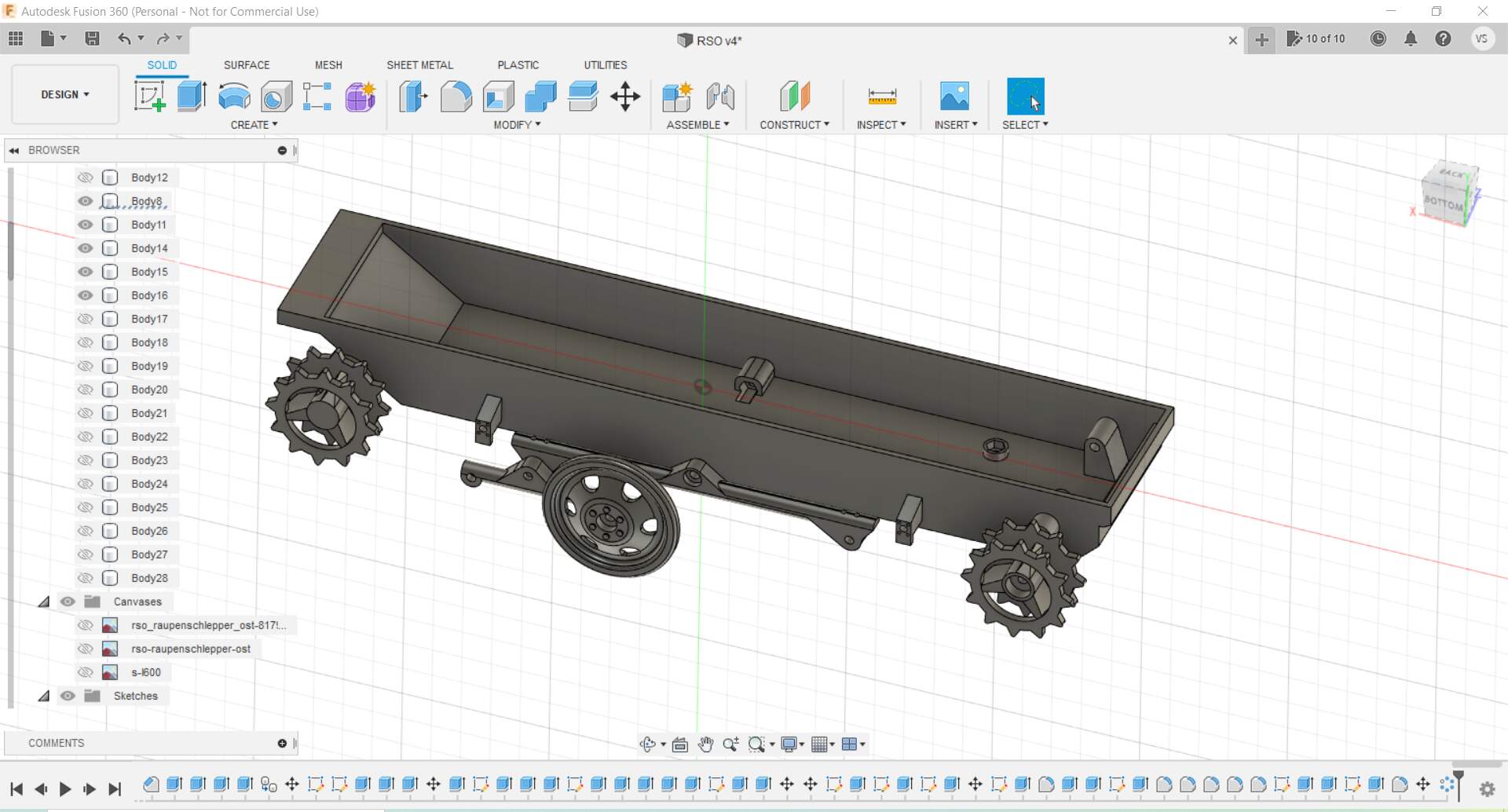
Task: Click the Joint icon in Assemble
Action: [x=720, y=97]
